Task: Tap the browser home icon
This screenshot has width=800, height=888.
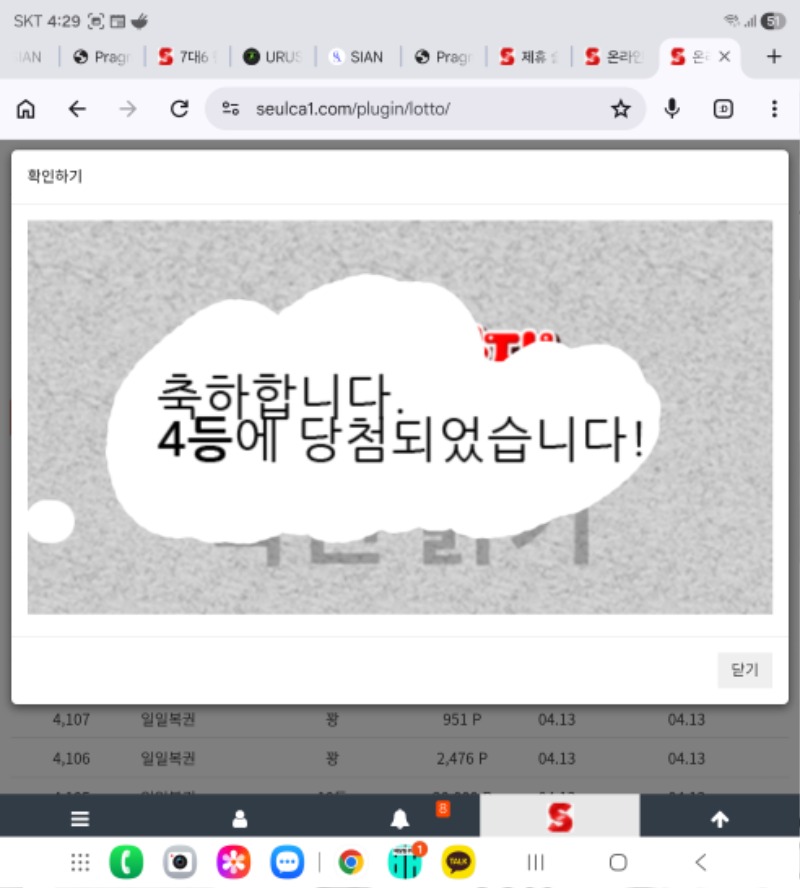Action: click(26, 109)
